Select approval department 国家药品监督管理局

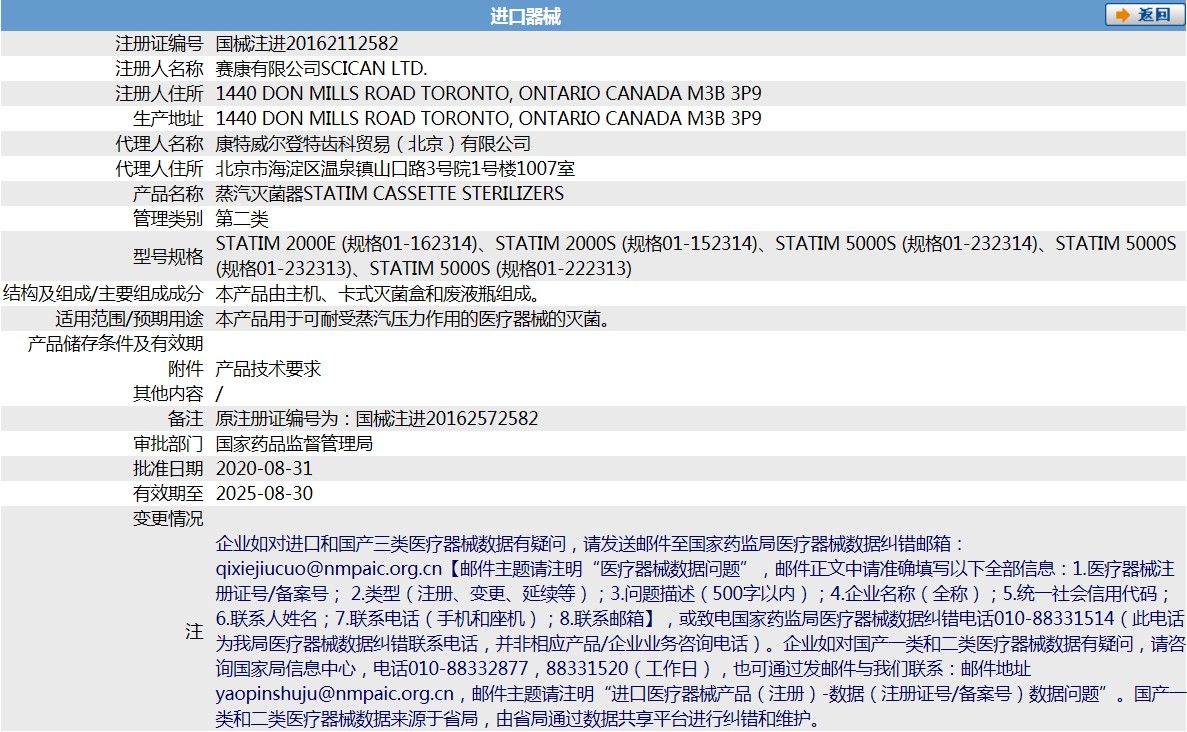click(290, 443)
